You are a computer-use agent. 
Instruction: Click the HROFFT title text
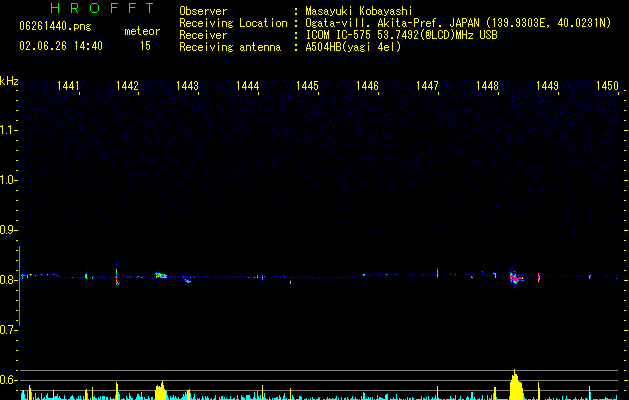coord(103,8)
